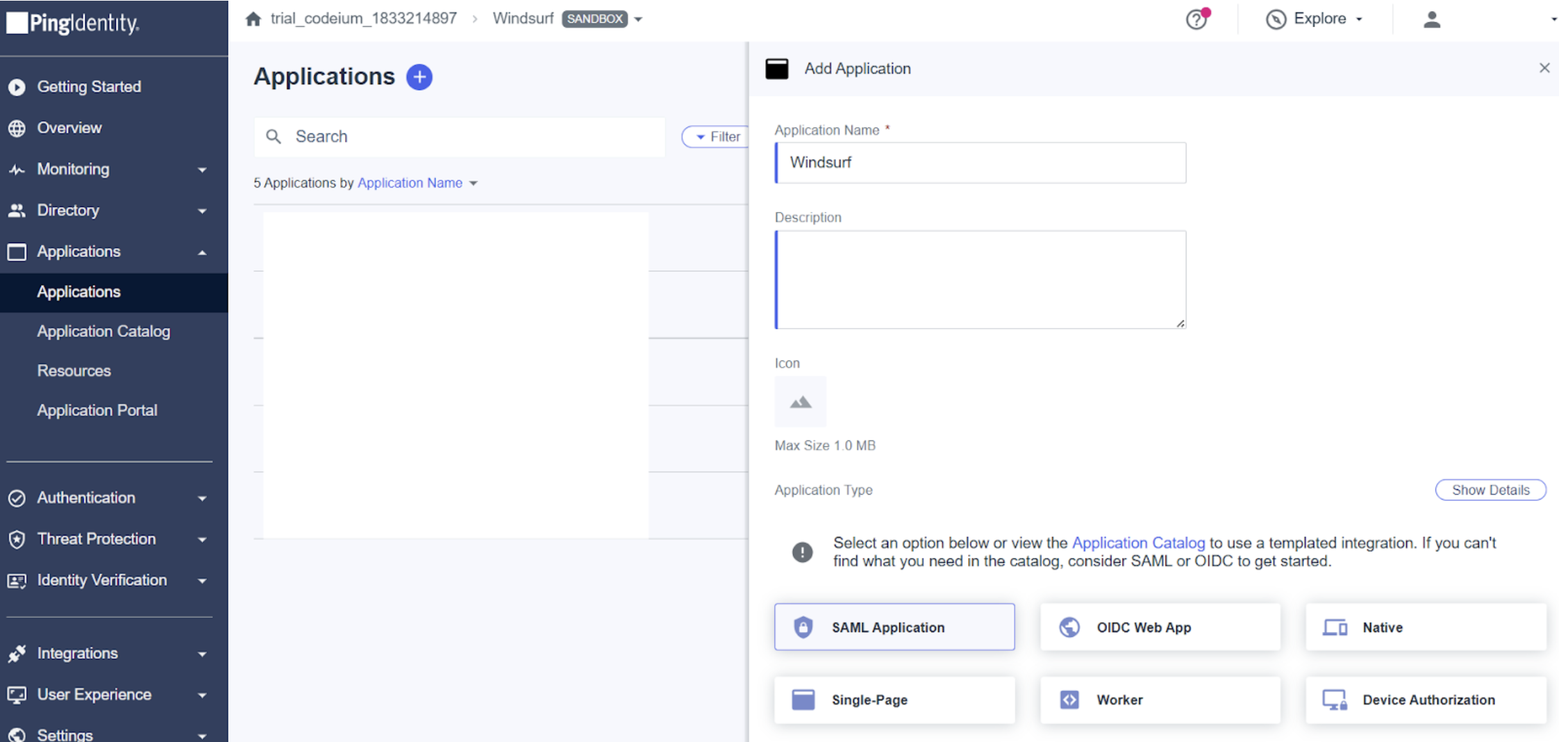Click the Search applications field

(459, 137)
